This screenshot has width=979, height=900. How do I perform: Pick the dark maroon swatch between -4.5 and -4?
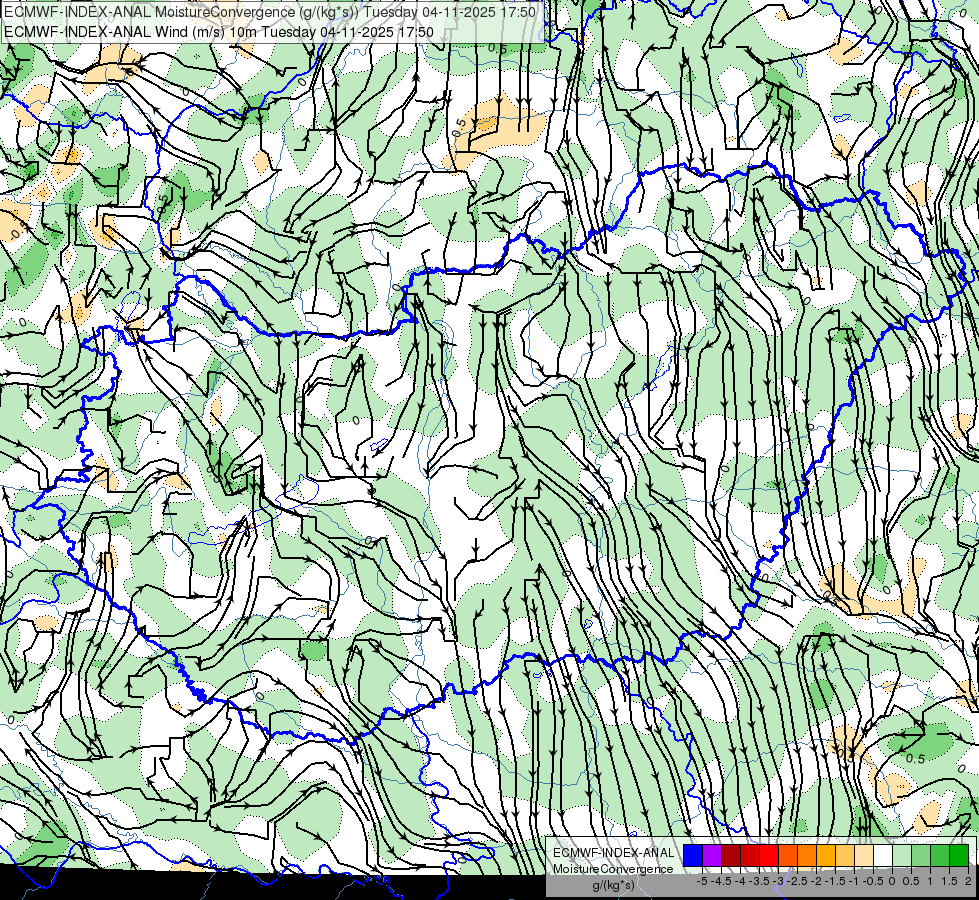tap(731, 855)
